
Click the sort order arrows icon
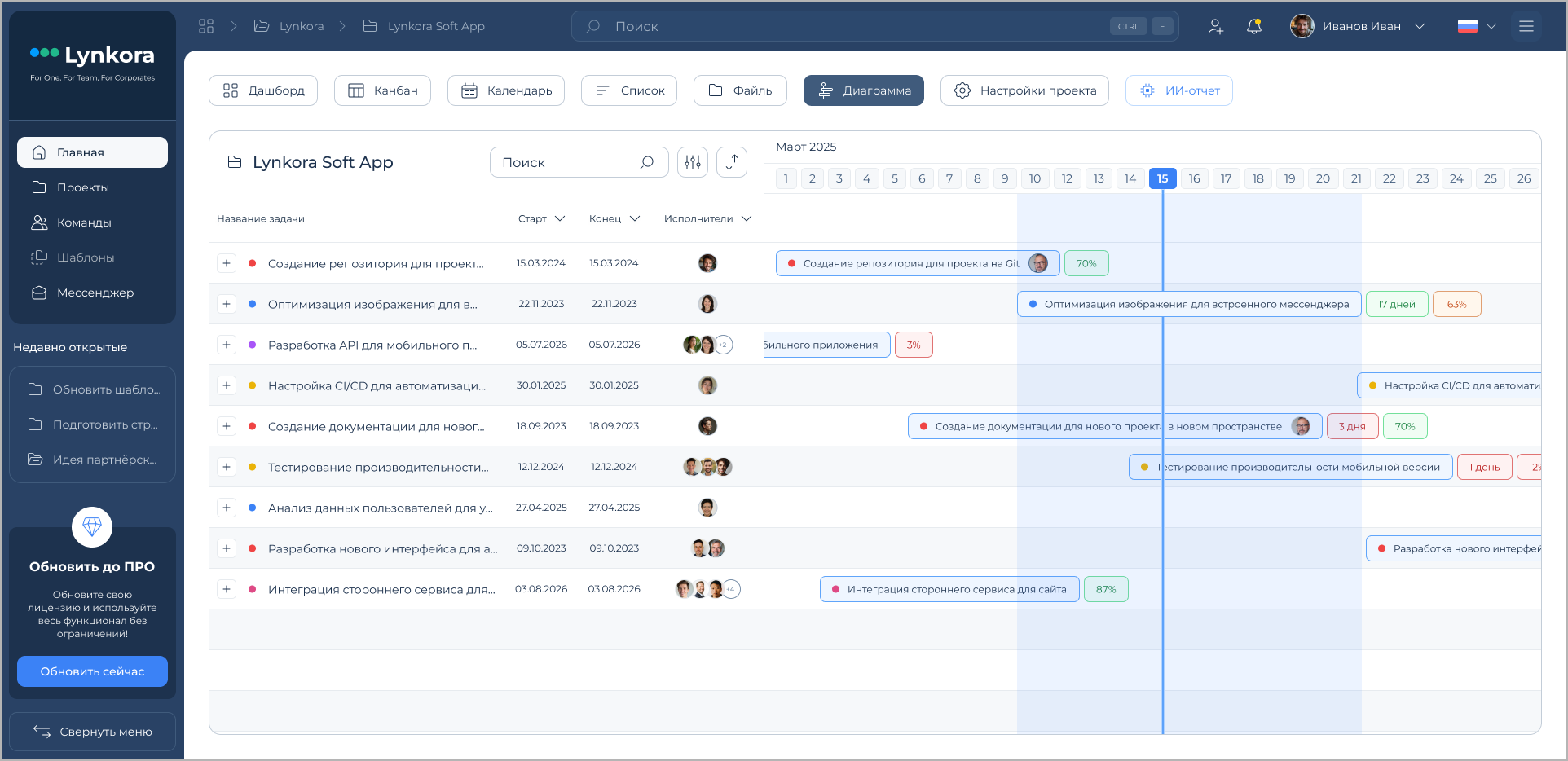click(x=732, y=162)
